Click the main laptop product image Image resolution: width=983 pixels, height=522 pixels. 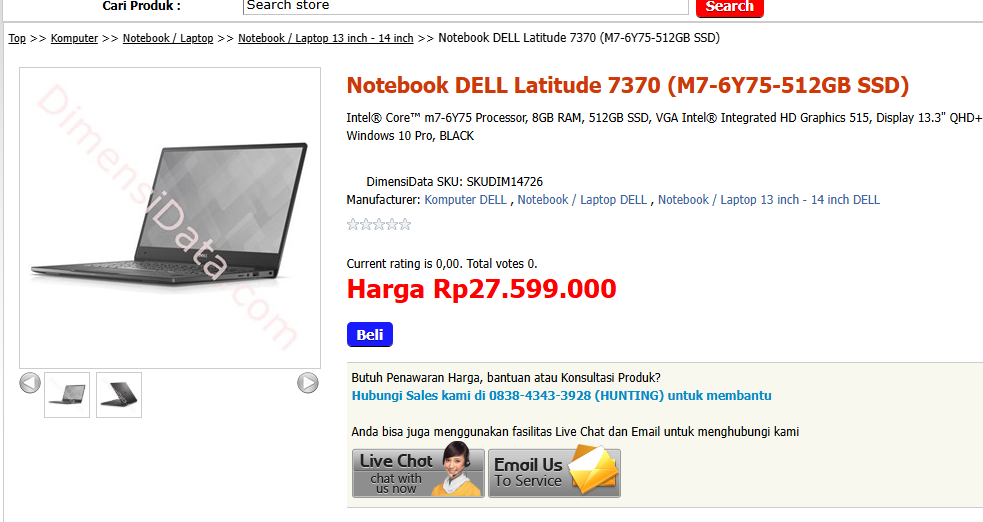170,217
